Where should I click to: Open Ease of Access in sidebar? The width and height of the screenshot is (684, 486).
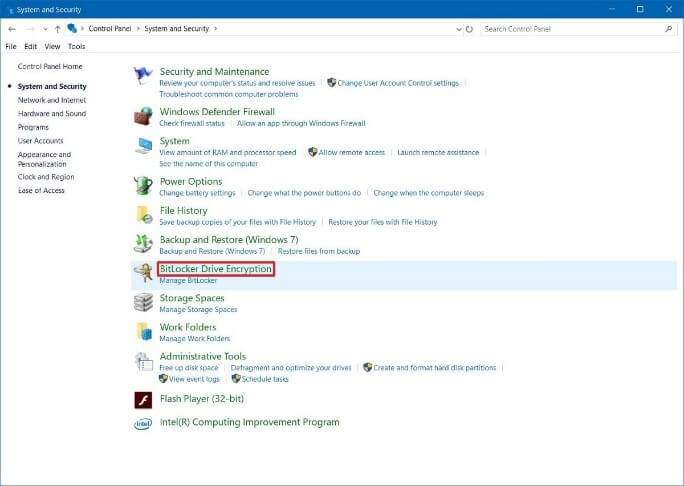coord(41,190)
